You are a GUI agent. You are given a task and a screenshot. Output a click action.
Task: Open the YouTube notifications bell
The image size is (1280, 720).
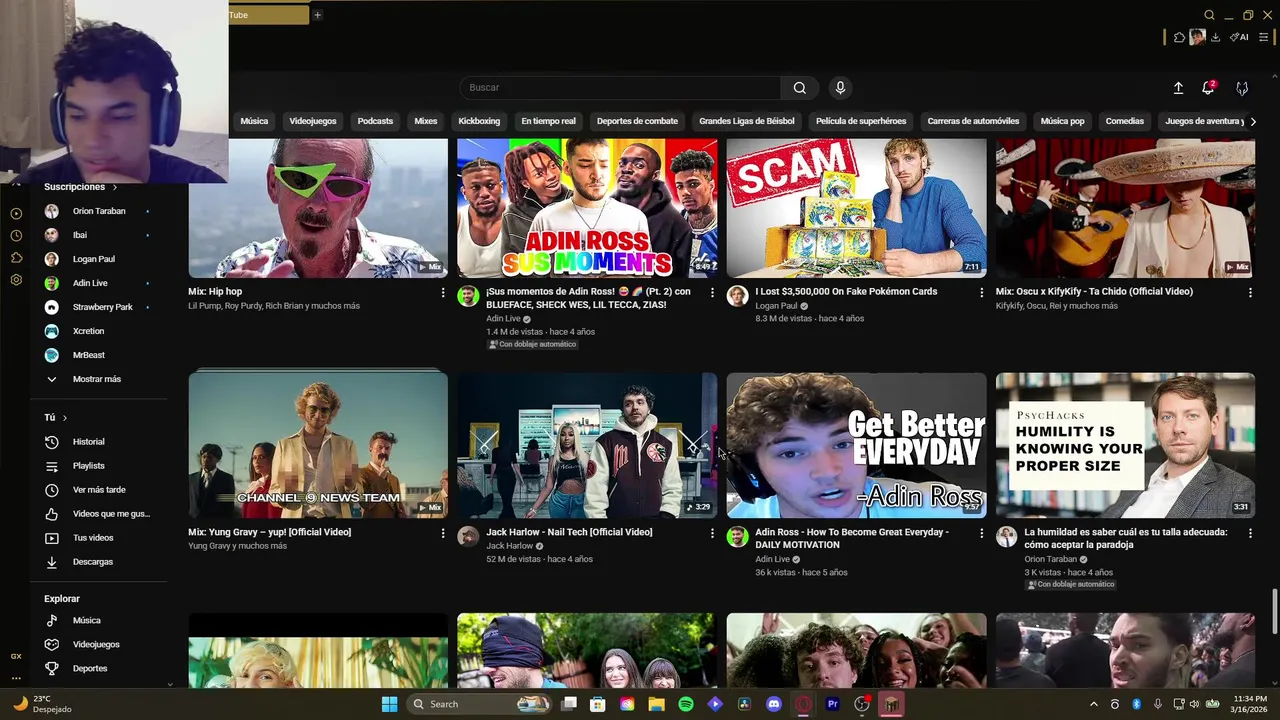[1208, 88]
